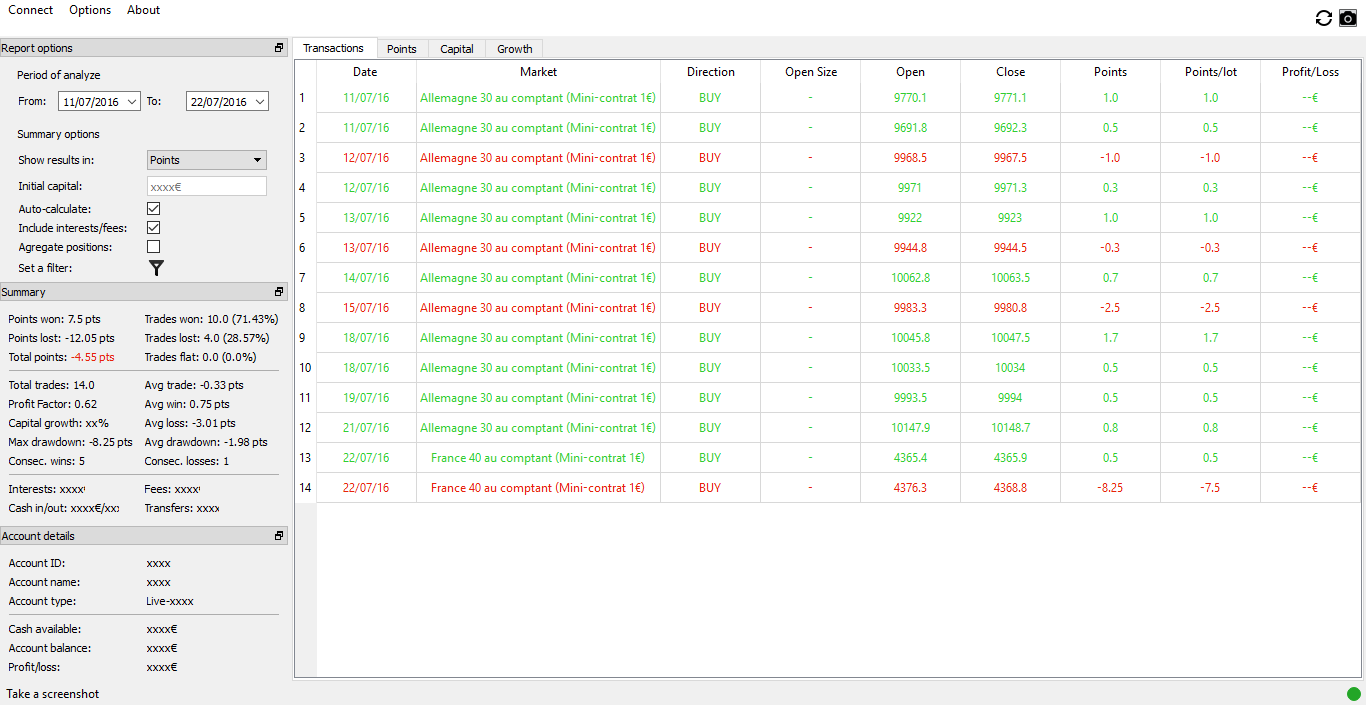Click the 19/07/16 date cell
This screenshot has height=705, width=1366.
point(366,398)
